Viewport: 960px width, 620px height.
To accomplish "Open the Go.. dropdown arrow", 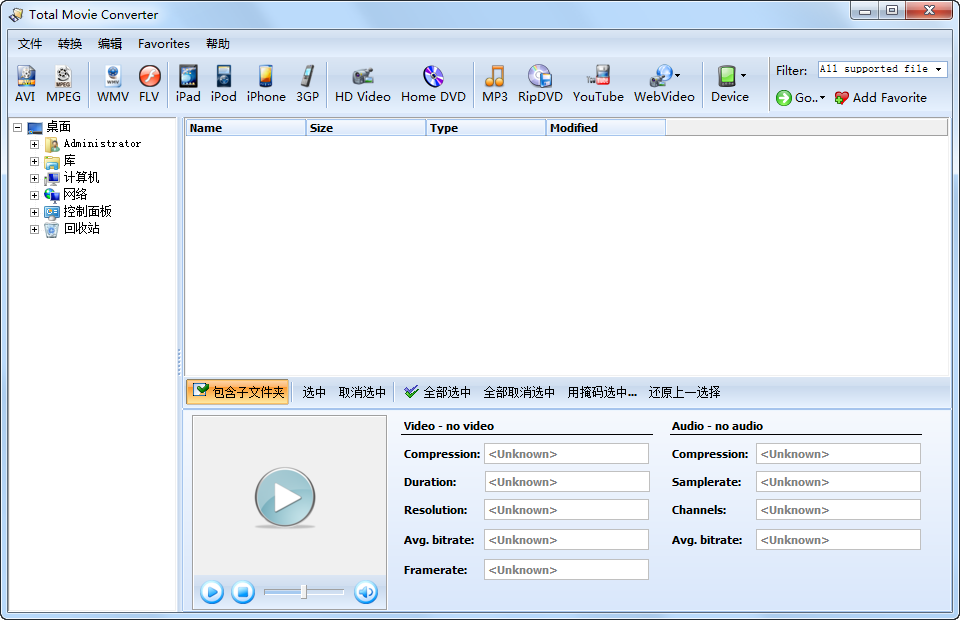I will pos(822,98).
